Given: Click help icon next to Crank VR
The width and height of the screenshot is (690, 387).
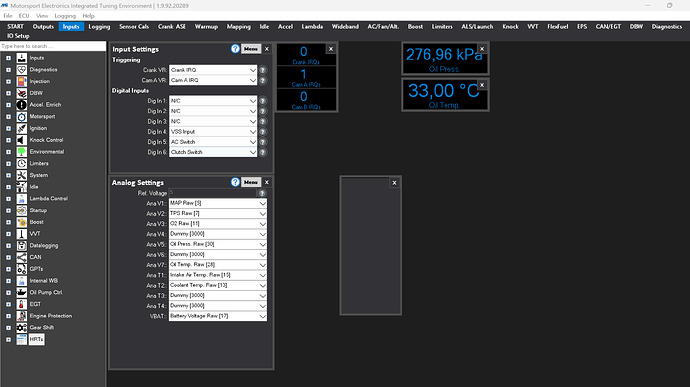Looking at the screenshot, I should (x=263, y=70).
